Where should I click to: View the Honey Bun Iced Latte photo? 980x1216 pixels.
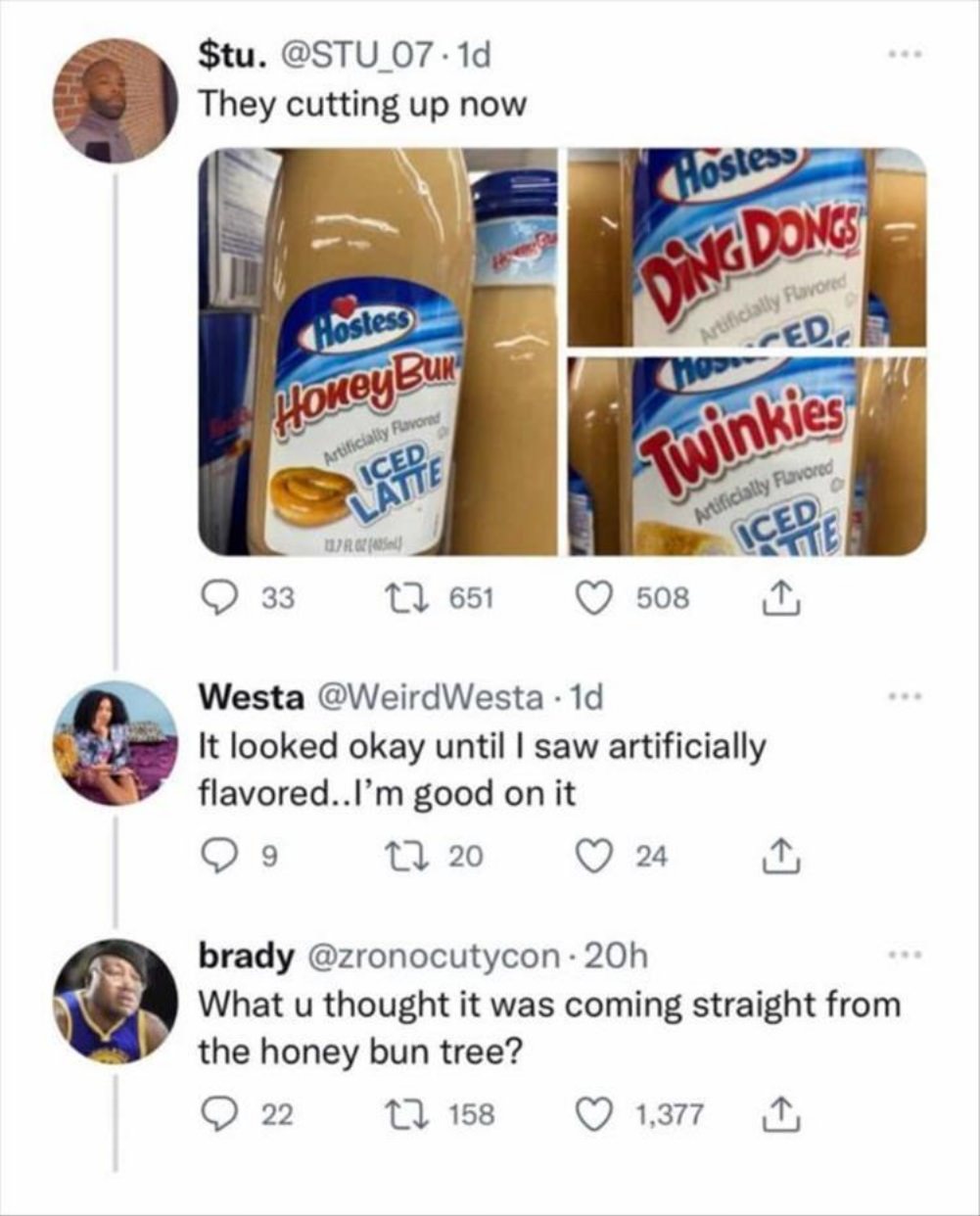coord(378,351)
